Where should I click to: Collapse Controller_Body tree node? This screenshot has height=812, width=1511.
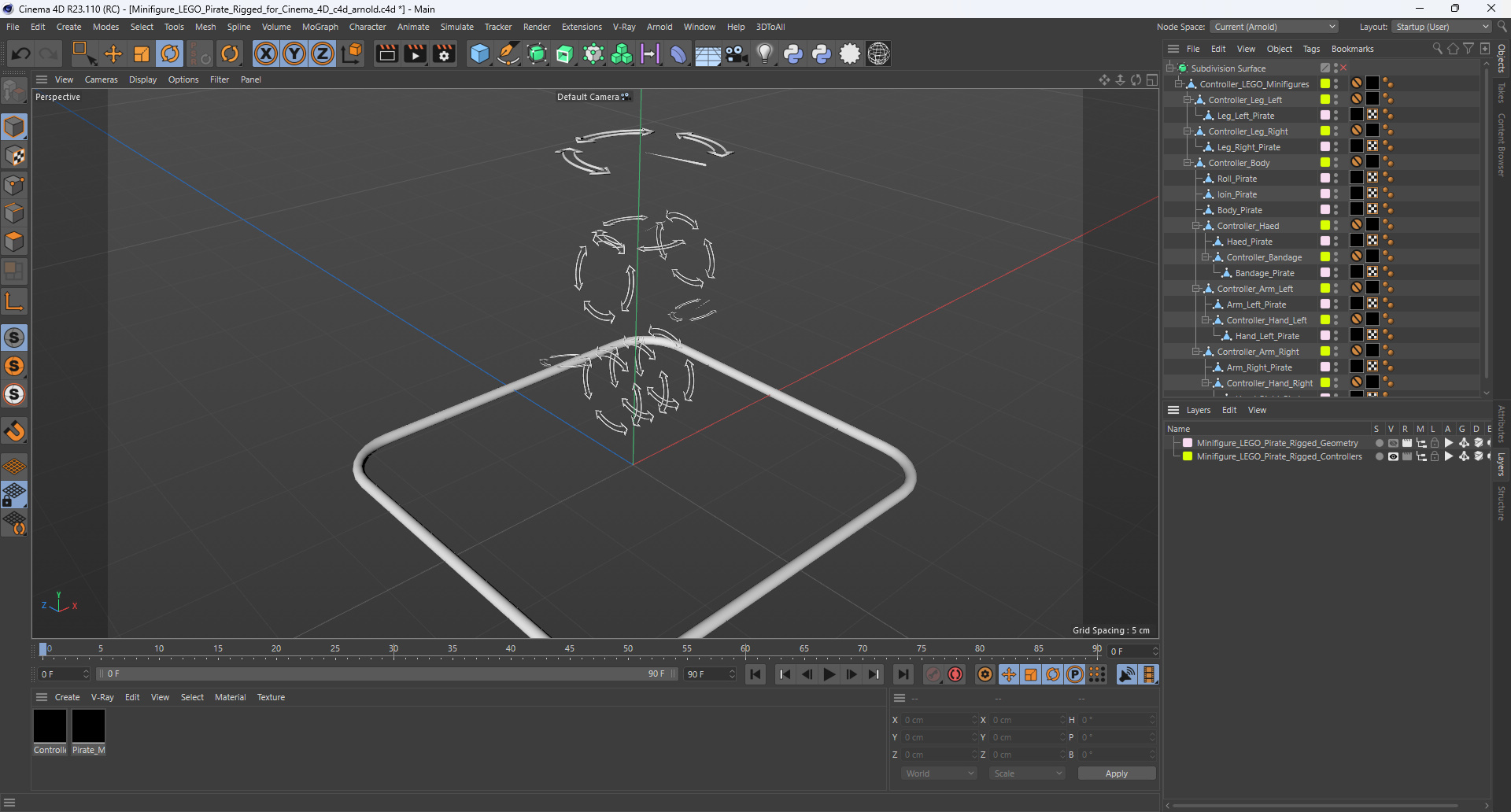tap(1188, 163)
